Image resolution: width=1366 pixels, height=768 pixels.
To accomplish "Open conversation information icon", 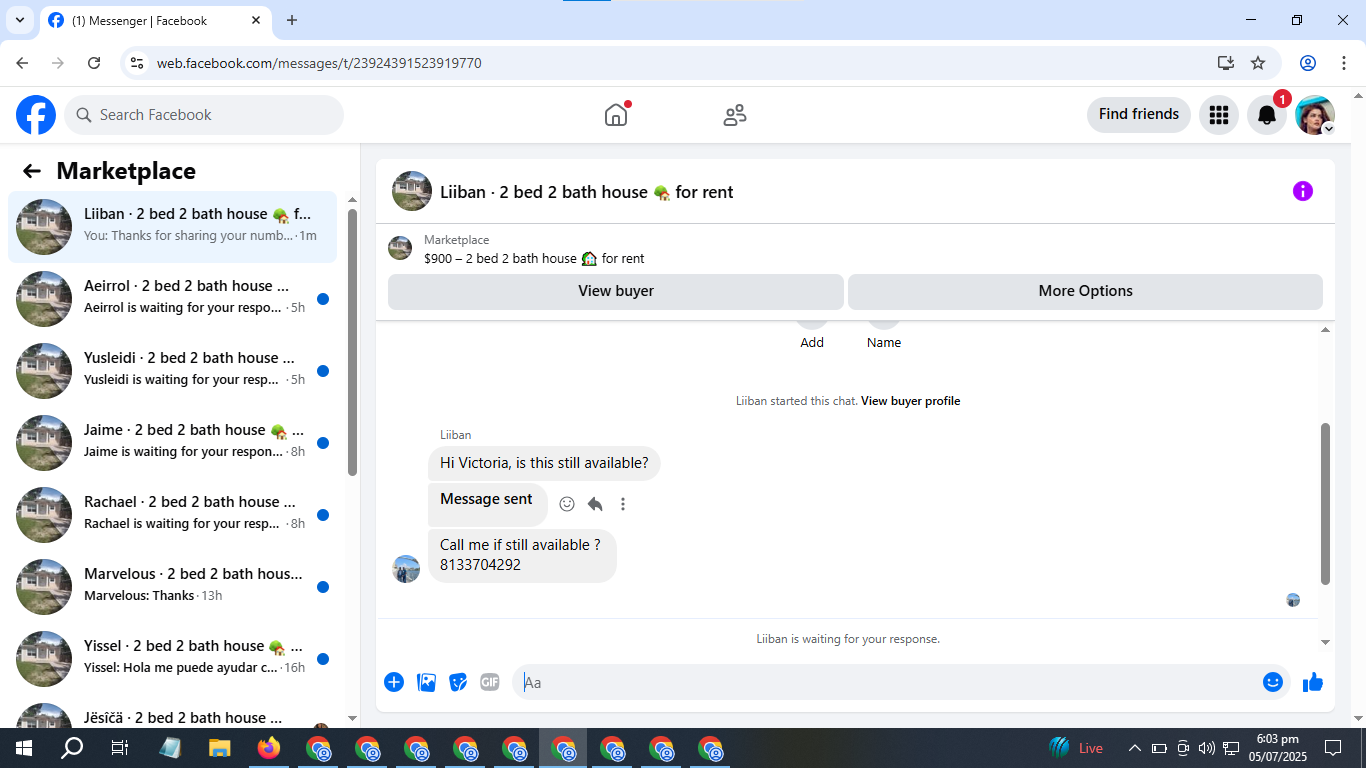I will point(1302,191).
